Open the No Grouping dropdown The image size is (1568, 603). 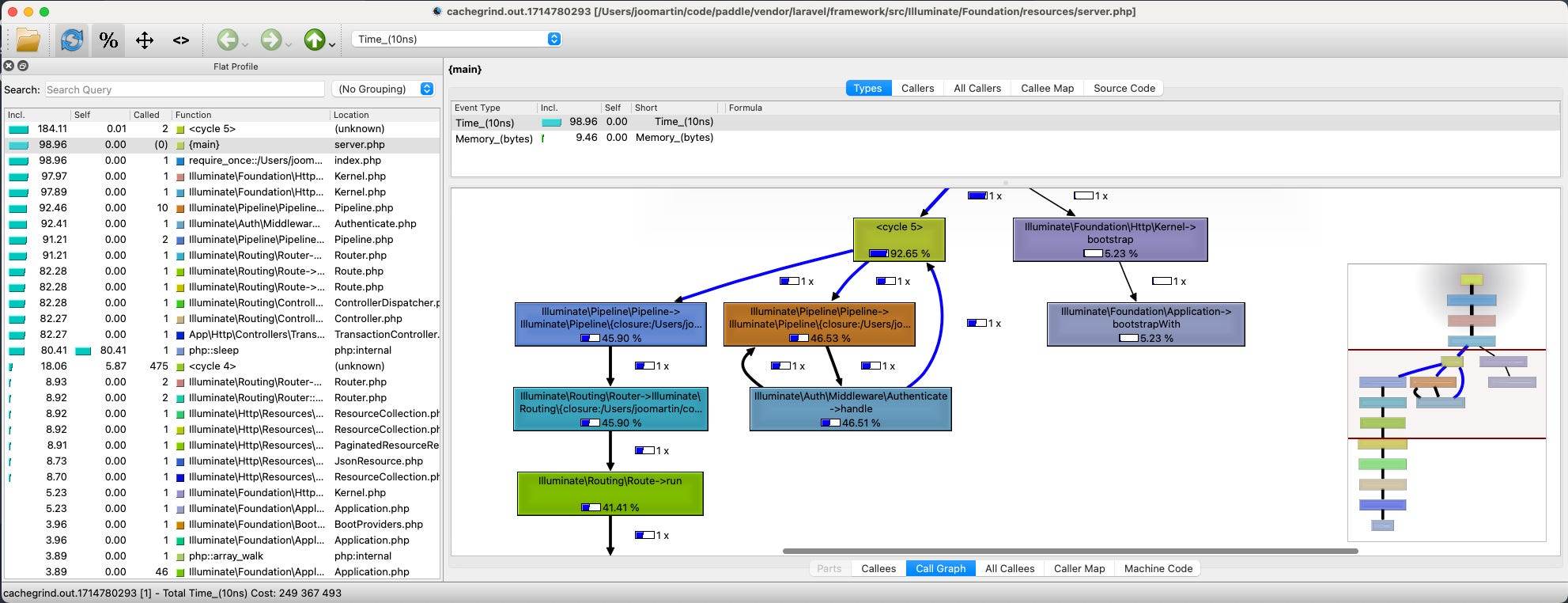[x=383, y=89]
